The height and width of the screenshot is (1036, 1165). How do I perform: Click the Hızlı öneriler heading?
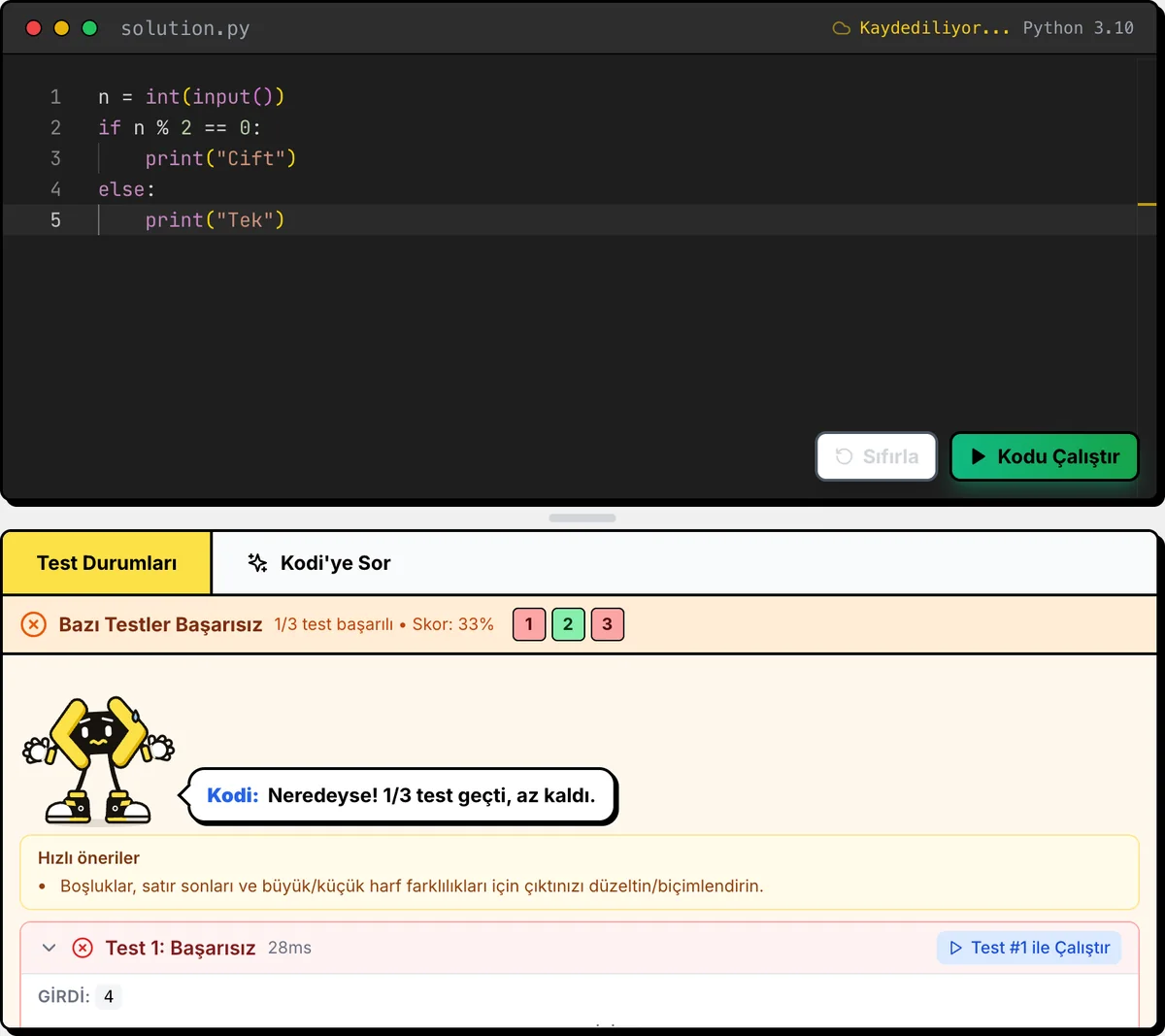tap(88, 857)
